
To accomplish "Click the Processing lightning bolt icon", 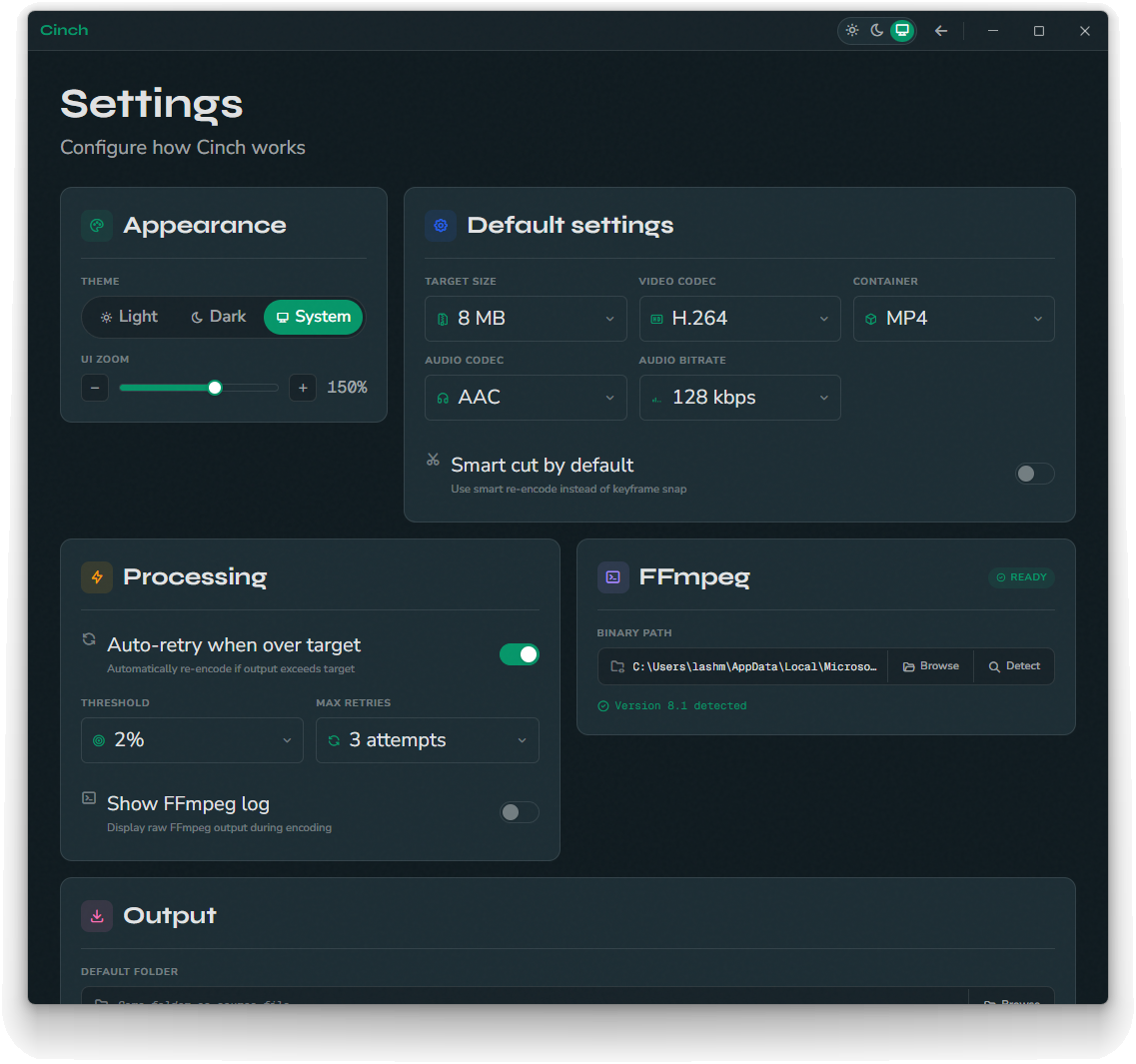I will [97, 577].
